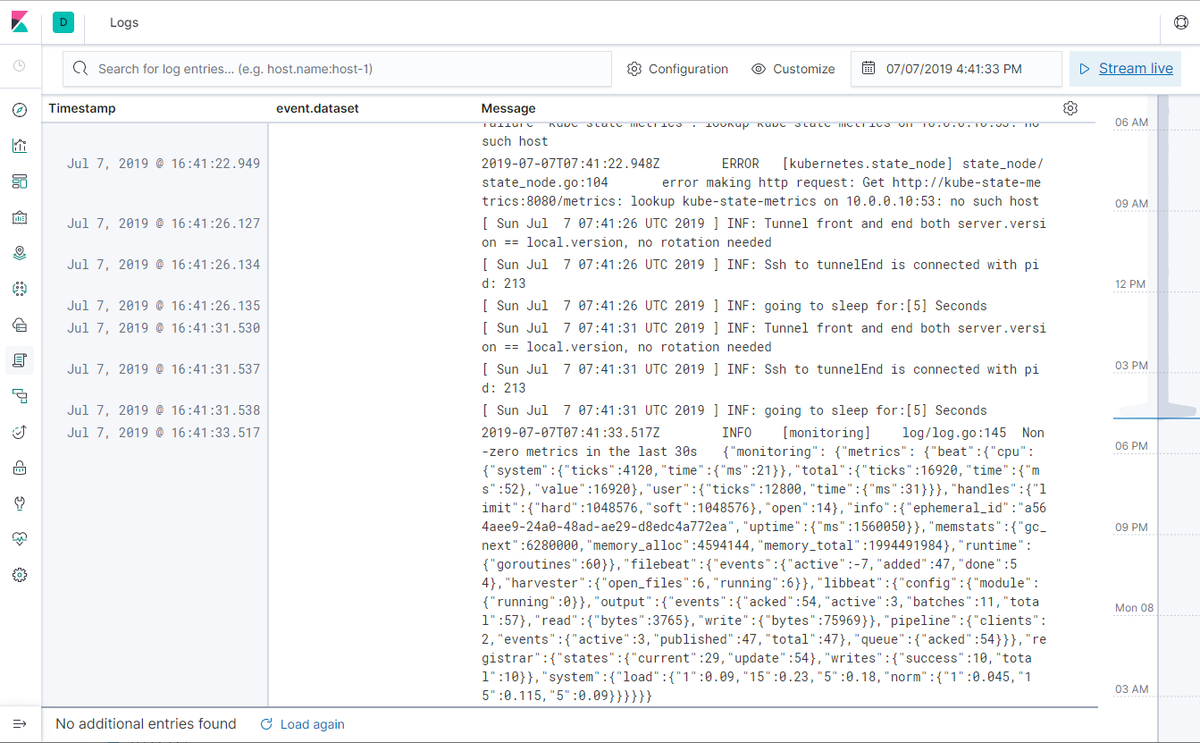Viewport: 1200px width, 743px height.
Task: Click the Kibana logo
Action: click(x=20, y=22)
